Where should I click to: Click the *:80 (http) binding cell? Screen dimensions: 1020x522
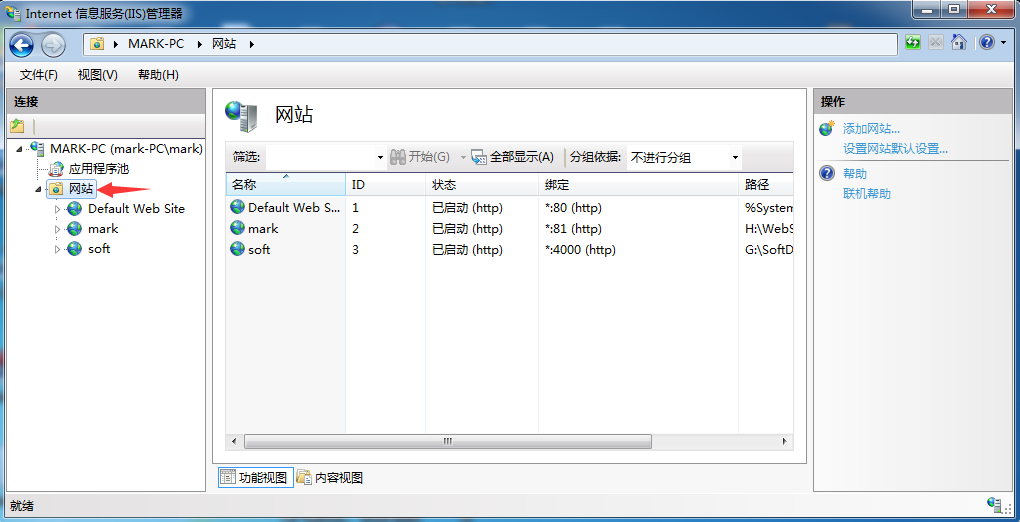point(573,208)
